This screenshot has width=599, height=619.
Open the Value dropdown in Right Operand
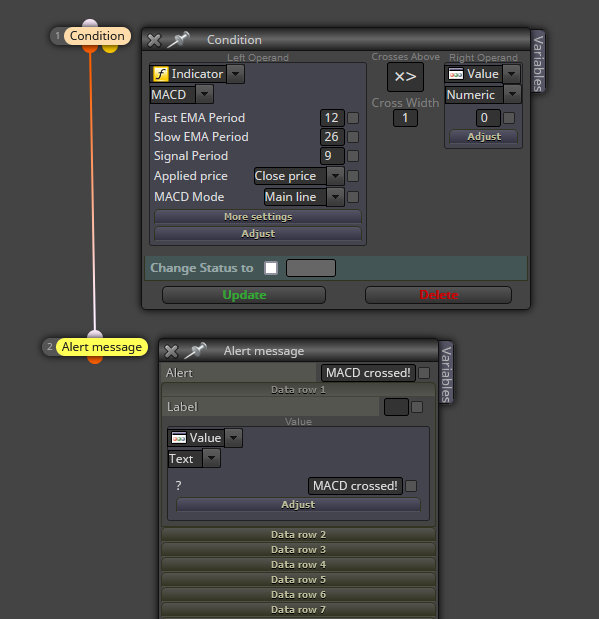[x=512, y=74]
